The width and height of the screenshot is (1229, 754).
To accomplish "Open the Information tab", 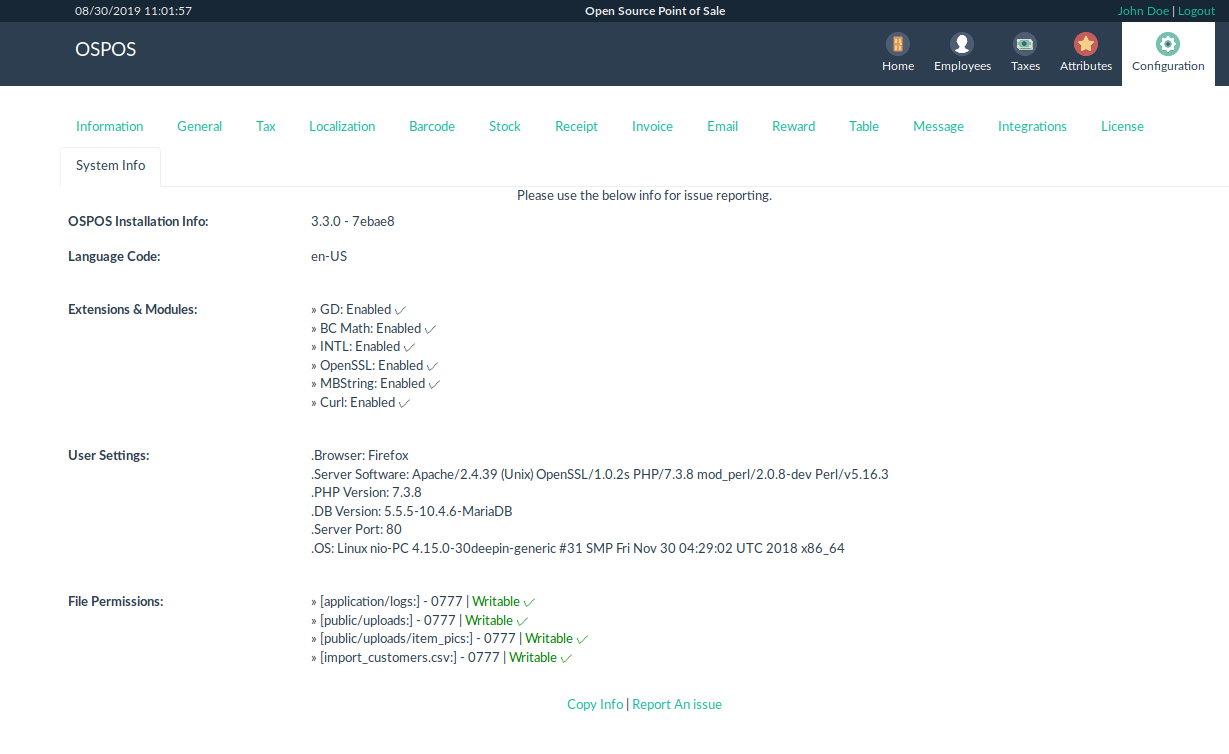I will [109, 126].
